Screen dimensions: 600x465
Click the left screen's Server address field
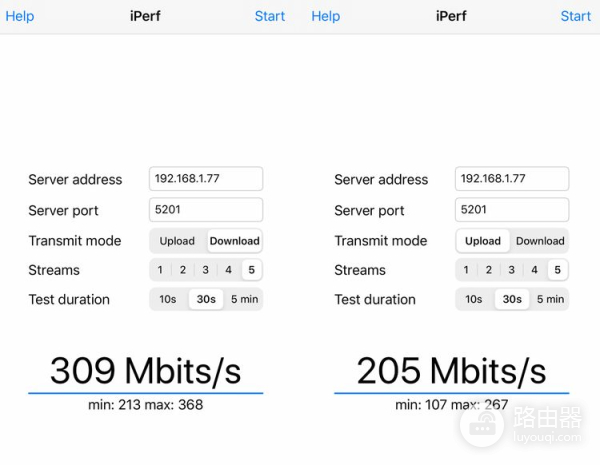206,179
